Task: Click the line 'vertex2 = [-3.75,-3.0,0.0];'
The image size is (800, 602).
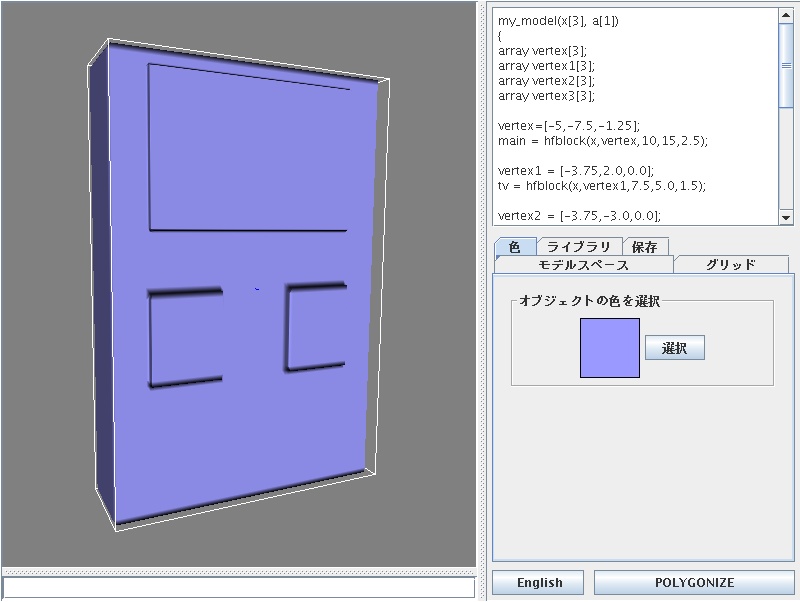Action: (580, 215)
